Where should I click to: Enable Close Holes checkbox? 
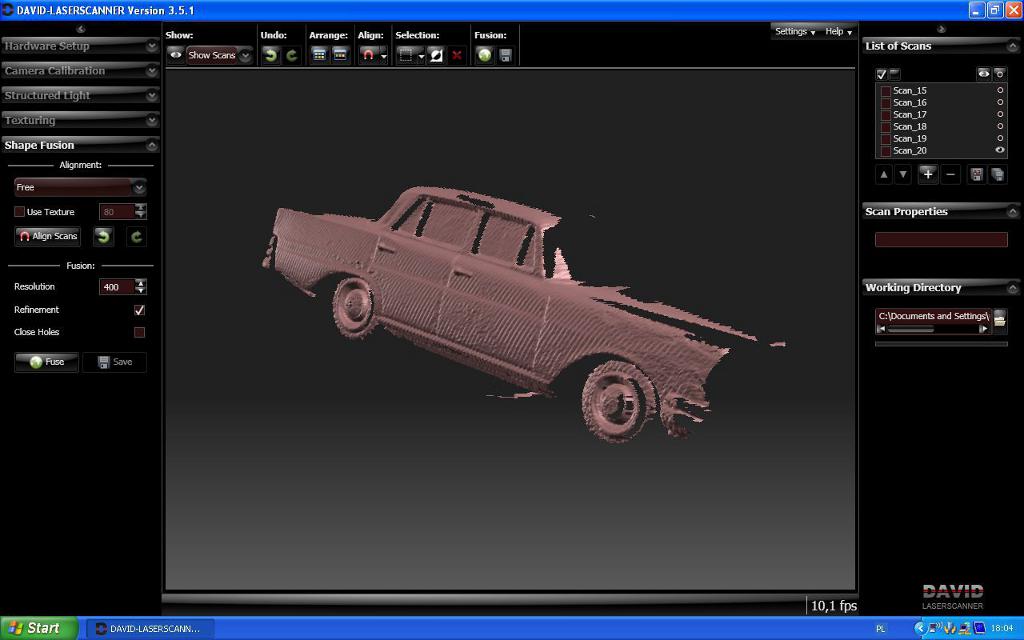click(139, 332)
